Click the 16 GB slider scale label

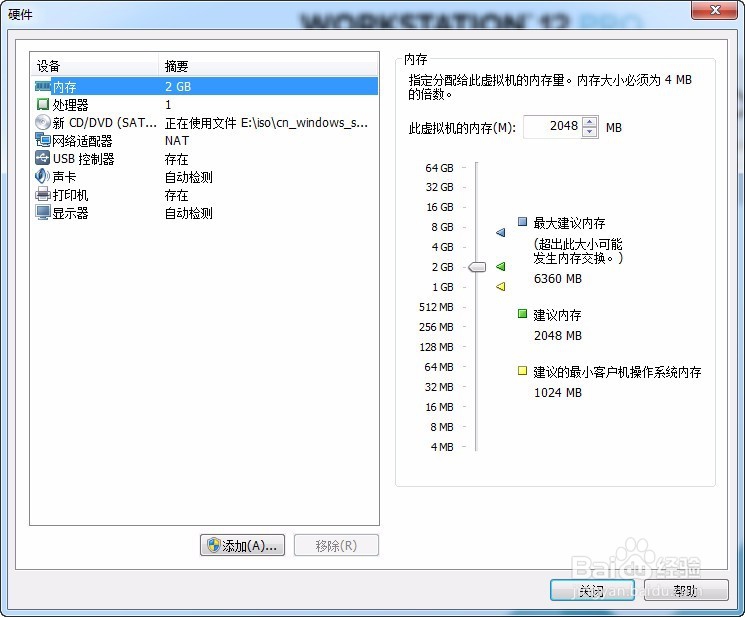click(x=439, y=207)
